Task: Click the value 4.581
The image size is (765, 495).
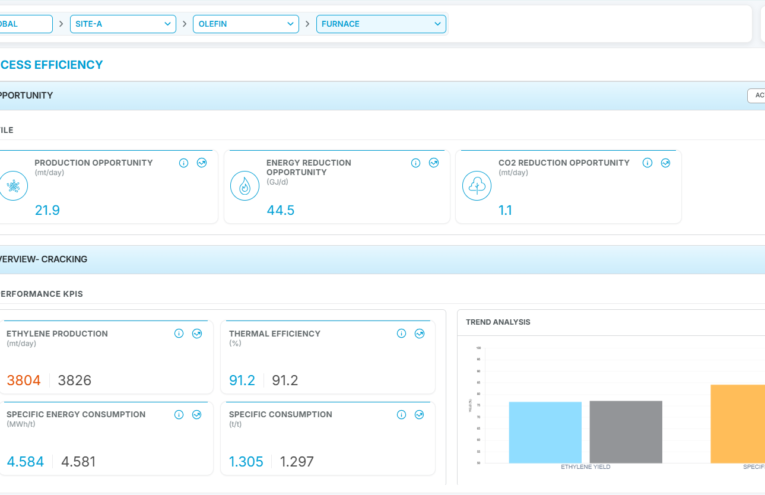Action: click(x=78, y=461)
